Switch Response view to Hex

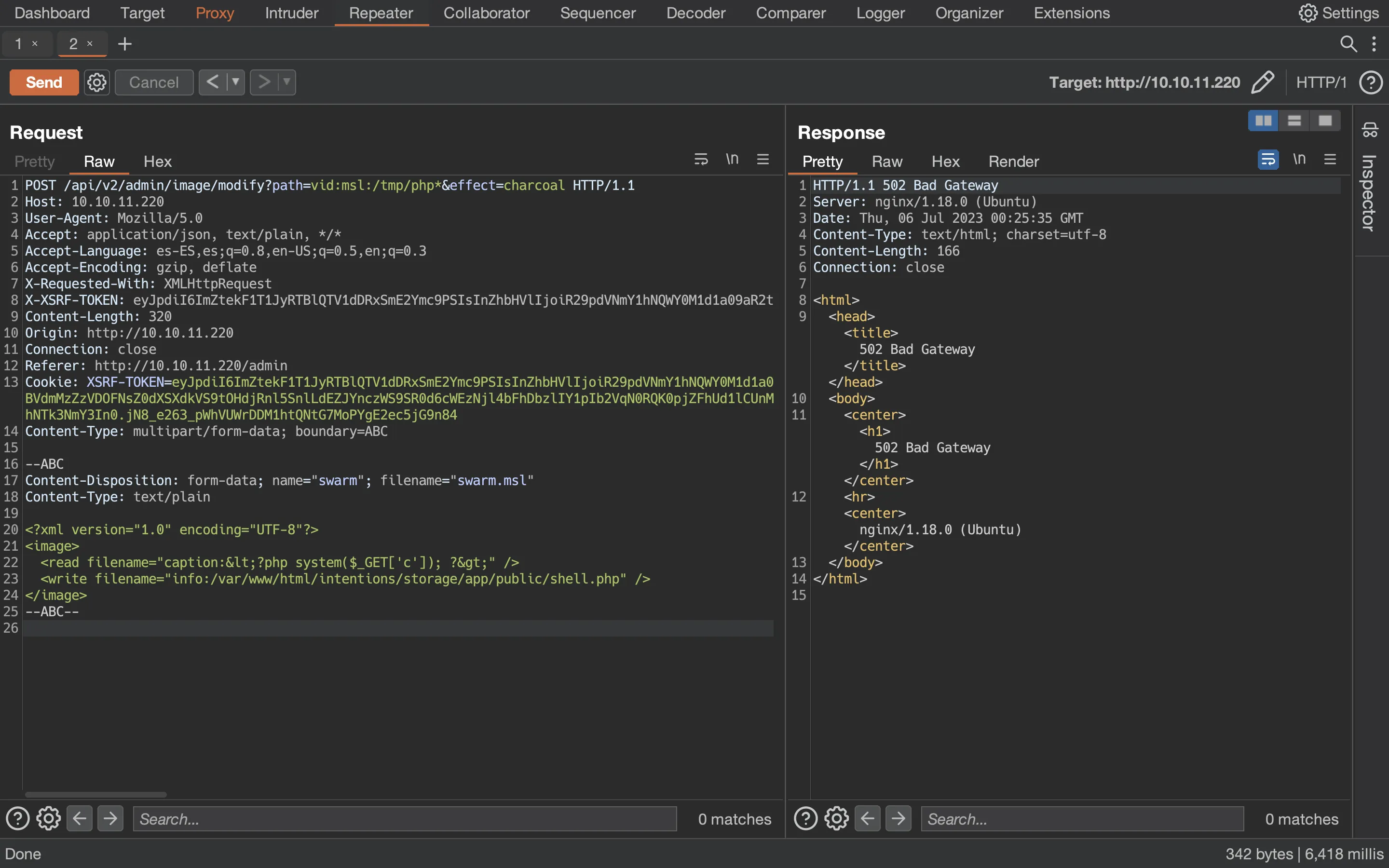[945, 162]
